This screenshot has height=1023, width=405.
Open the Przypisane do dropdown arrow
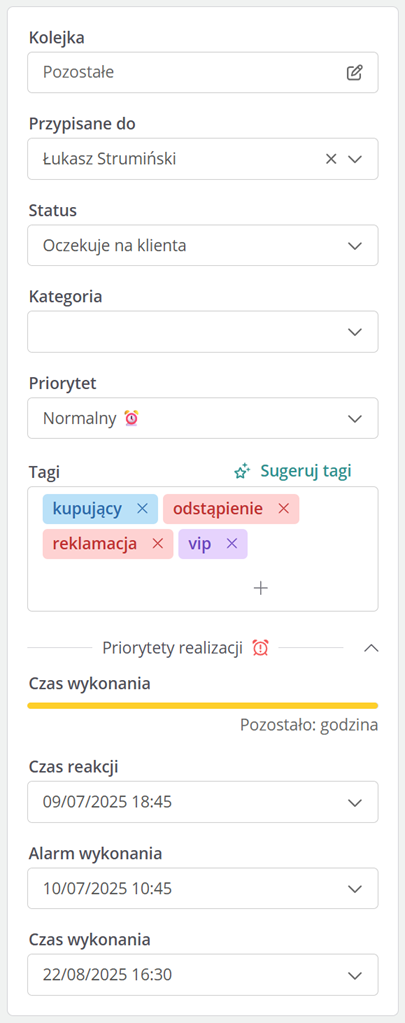tap(355, 159)
